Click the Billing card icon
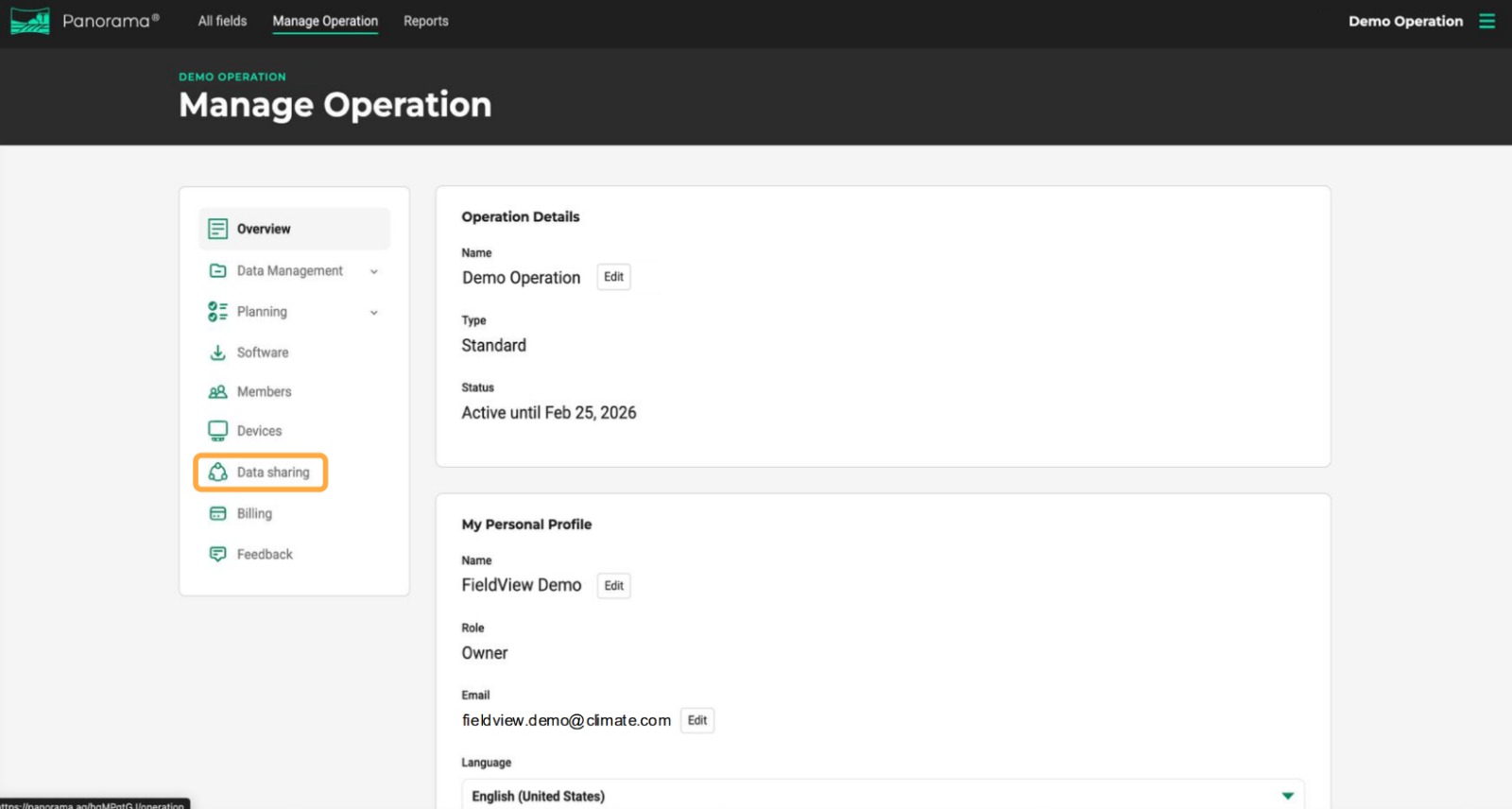The image size is (1512, 809). (x=217, y=514)
